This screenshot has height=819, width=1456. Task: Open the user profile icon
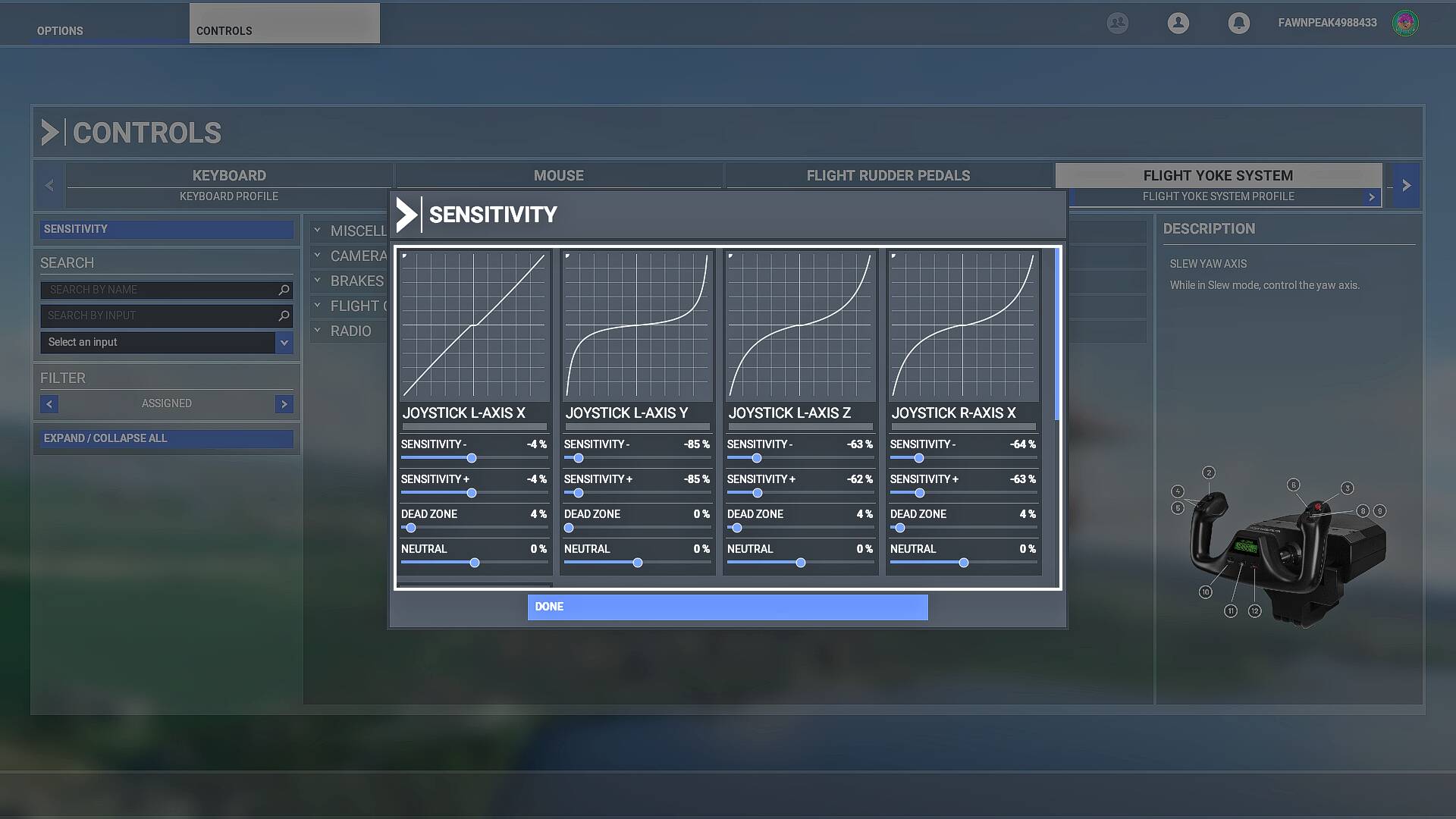[x=1178, y=23]
